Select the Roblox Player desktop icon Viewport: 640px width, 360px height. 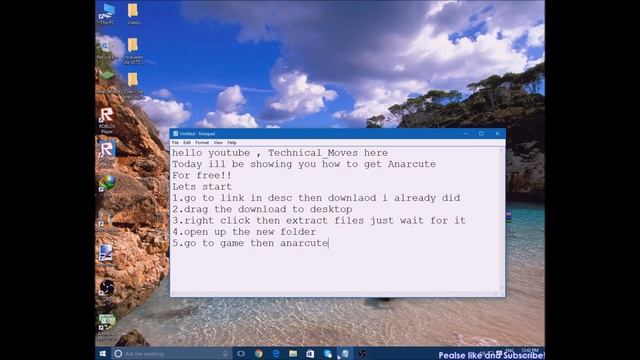107,120
